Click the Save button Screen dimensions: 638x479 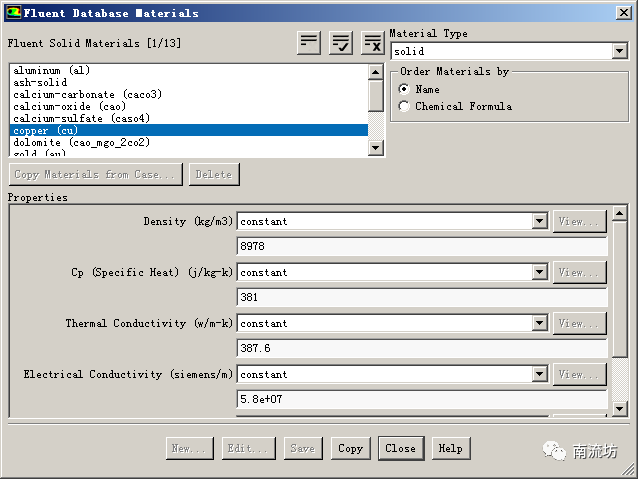coord(303,448)
